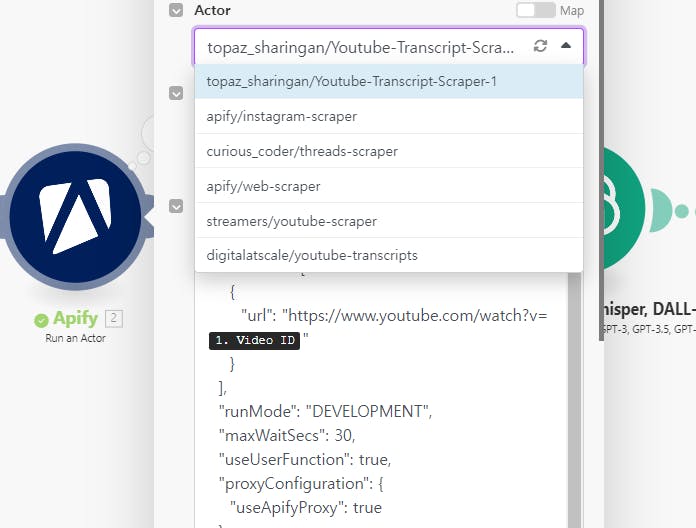Click in the JSON text at "runMode": "DEVELOPMENT"

point(325,411)
